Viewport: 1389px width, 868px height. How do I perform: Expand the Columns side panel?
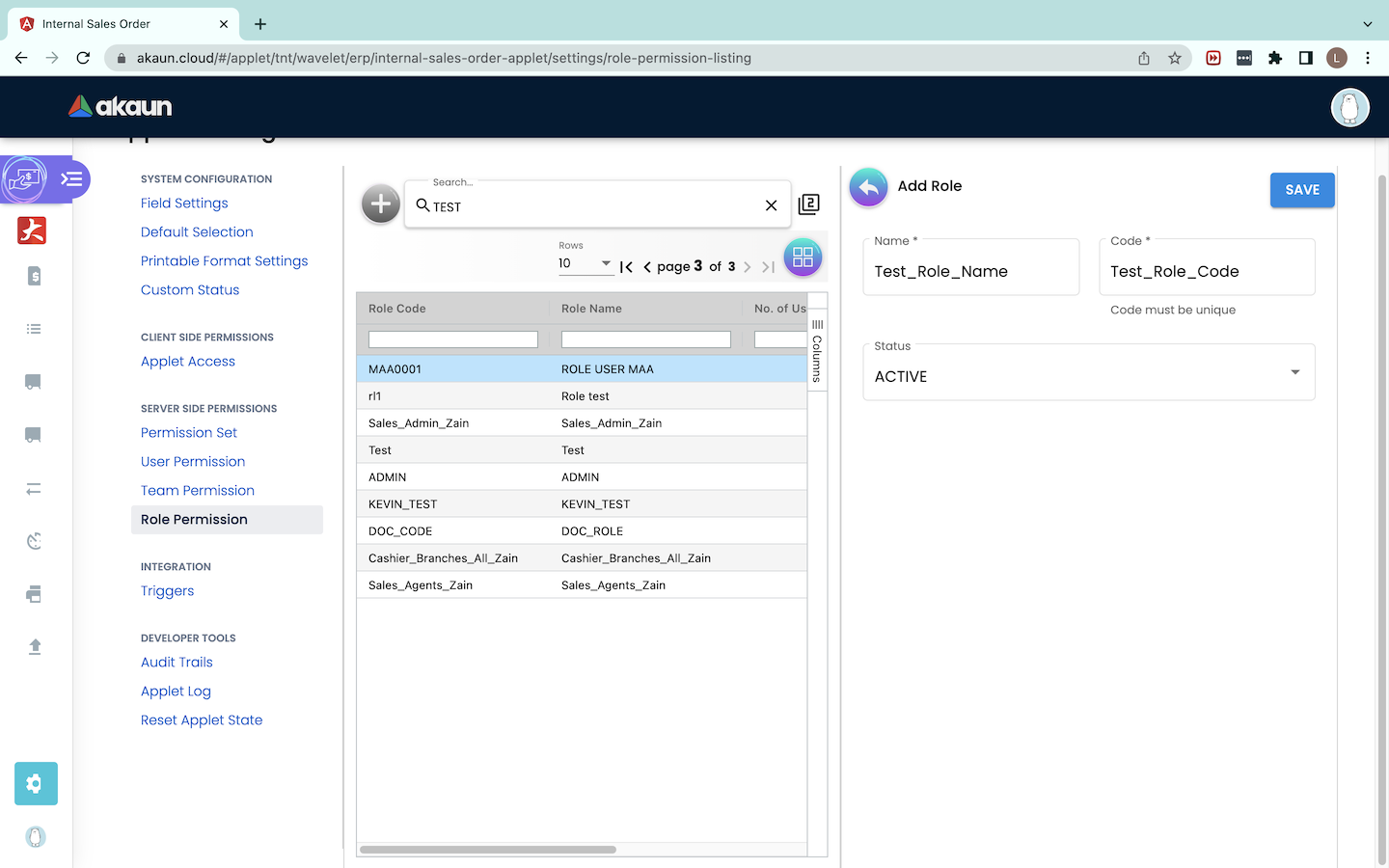pos(817,350)
